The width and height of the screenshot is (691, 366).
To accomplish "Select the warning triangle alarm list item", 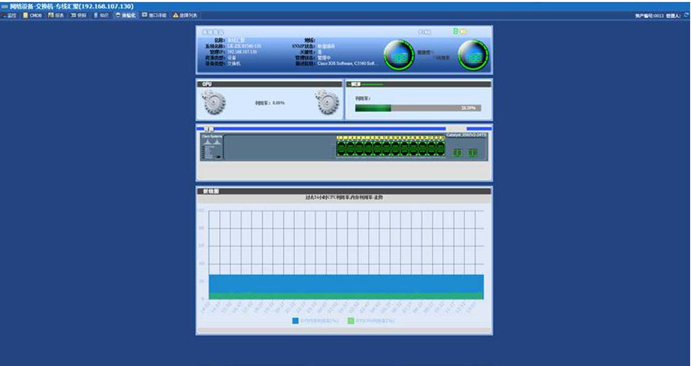I will click(185, 15).
